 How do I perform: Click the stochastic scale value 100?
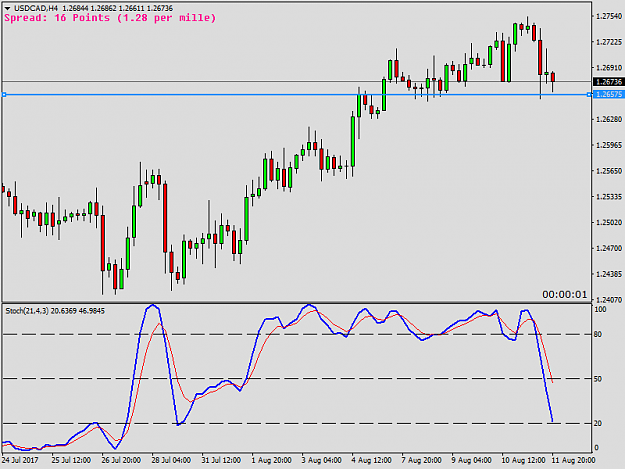[x=600, y=309]
